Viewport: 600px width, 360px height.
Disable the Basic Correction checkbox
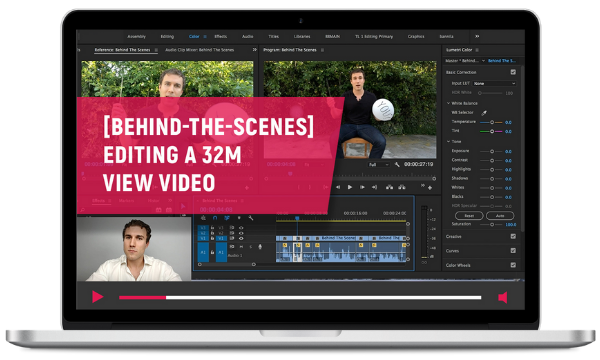coord(513,72)
